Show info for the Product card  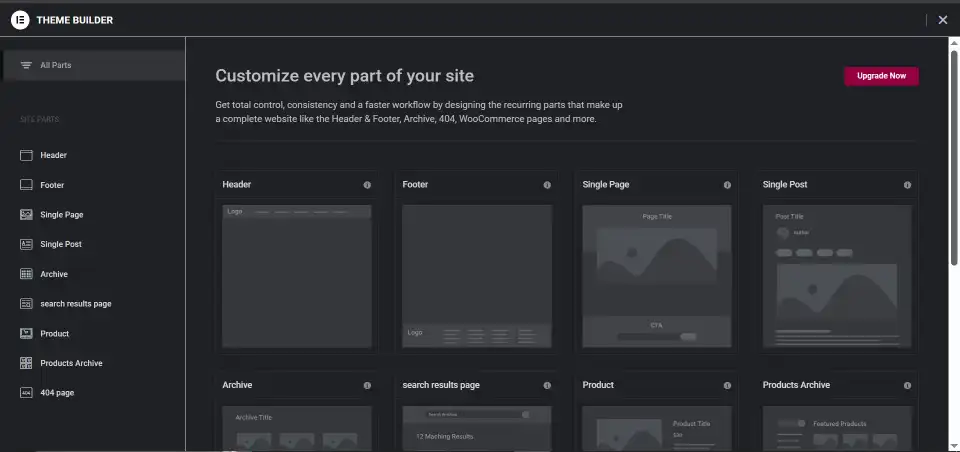point(727,386)
